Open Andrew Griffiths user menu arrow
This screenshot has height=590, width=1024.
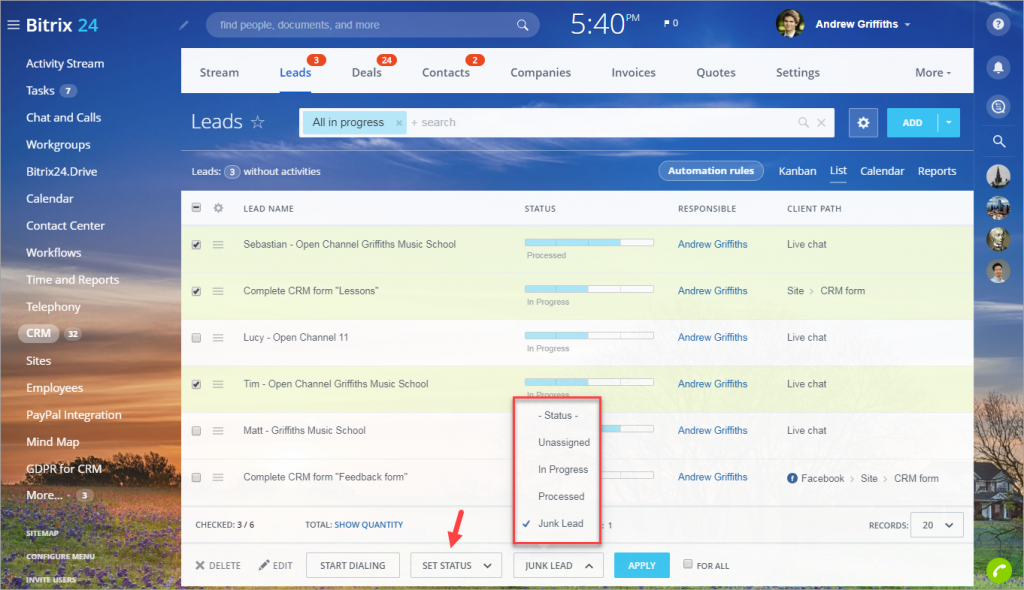(908, 24)
